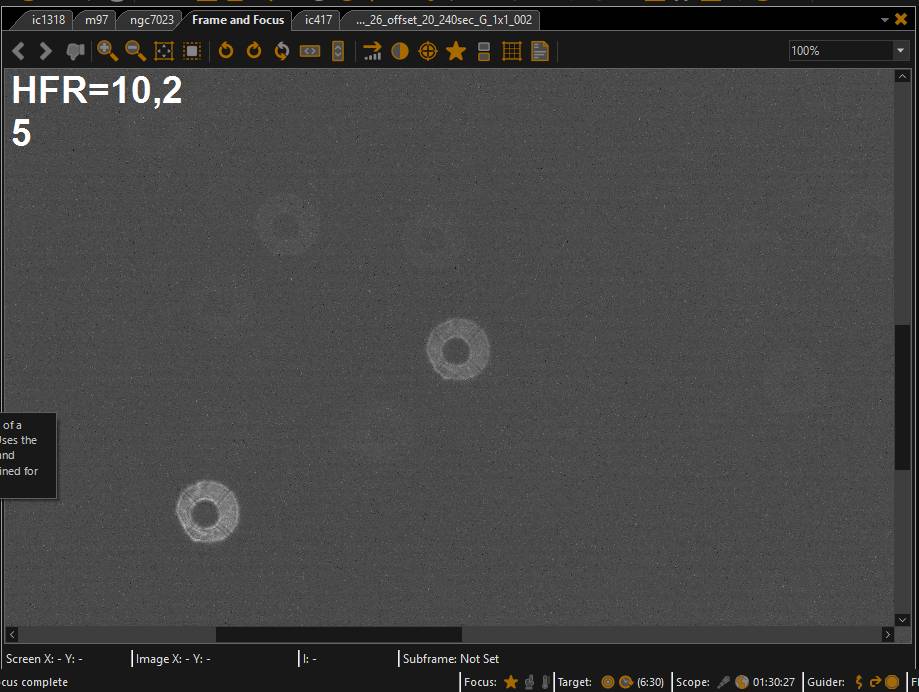Click the previous image left arrow

[18, 51]
